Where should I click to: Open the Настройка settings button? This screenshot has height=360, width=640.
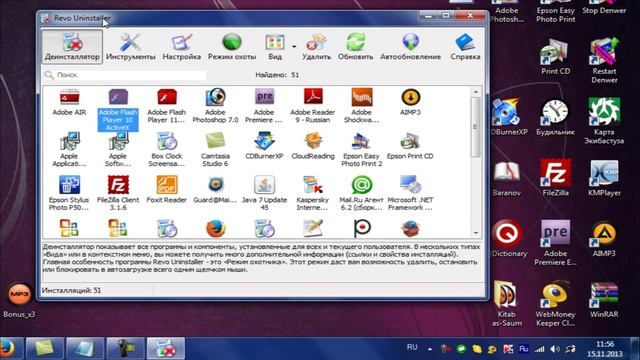(x=182, y=47)
